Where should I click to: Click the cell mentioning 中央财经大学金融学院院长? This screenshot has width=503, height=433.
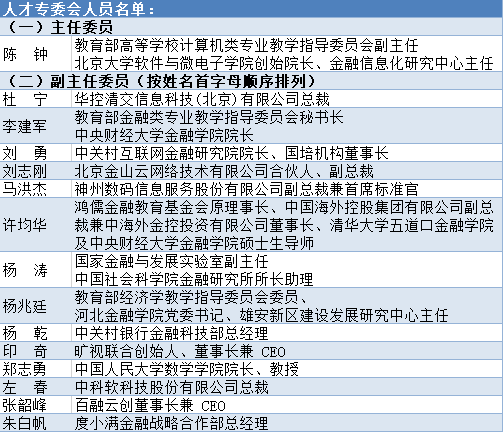(287, 126)
